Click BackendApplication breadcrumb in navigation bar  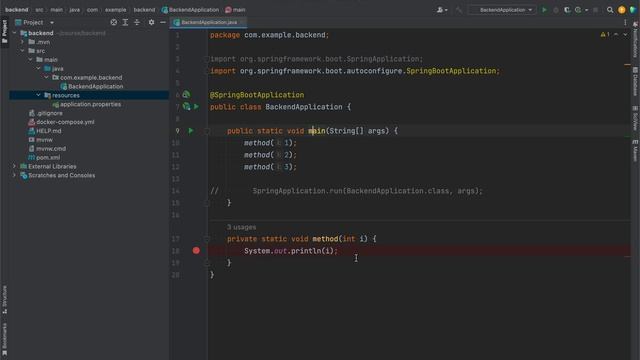point(190,10)
